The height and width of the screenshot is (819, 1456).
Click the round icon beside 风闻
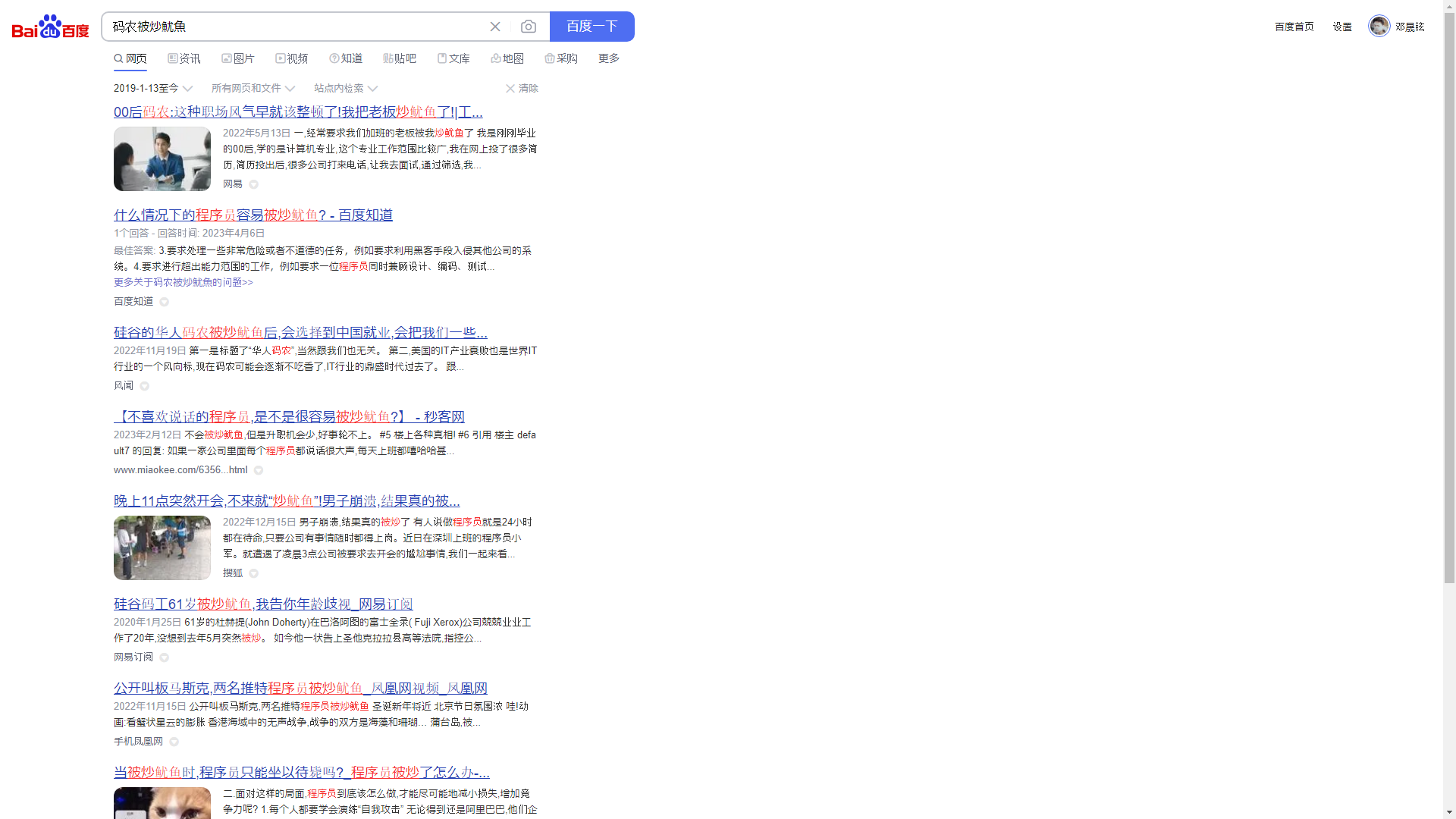pyautogui.click(x=145, y=386)
